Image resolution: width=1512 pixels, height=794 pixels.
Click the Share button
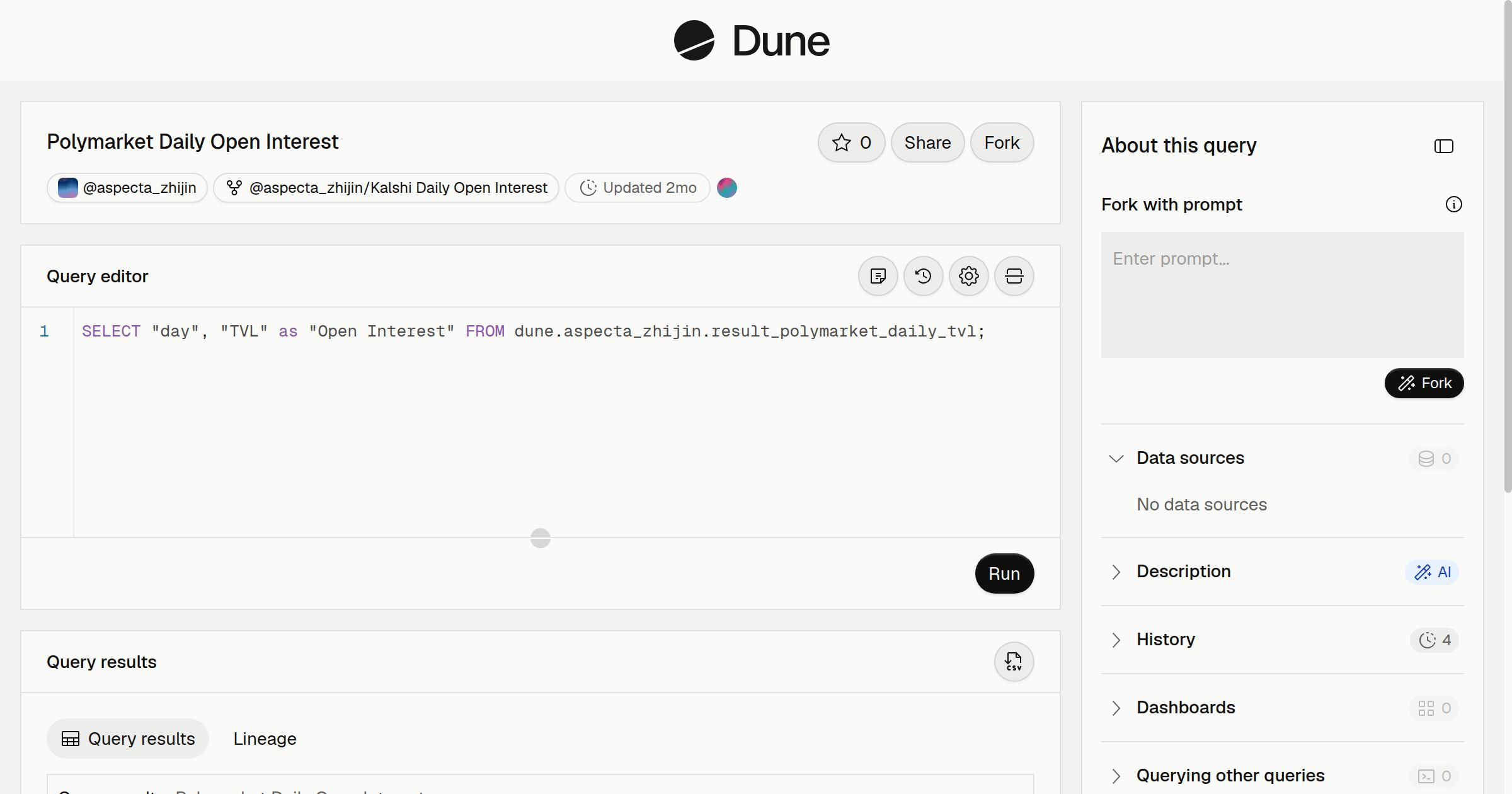coord(927,142)
